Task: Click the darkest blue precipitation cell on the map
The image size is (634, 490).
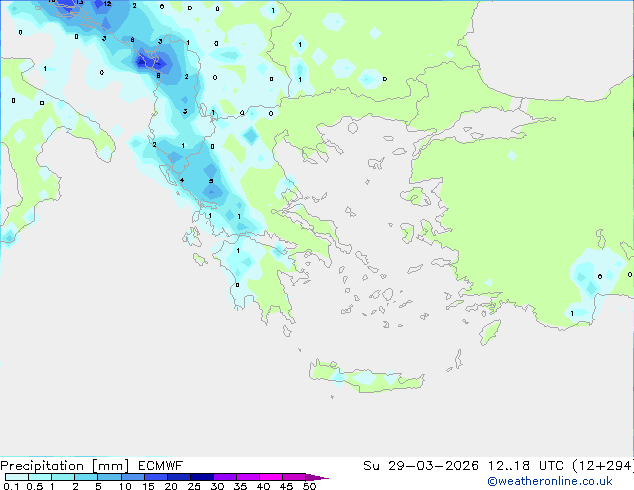Action: click(x=141, y=62)
